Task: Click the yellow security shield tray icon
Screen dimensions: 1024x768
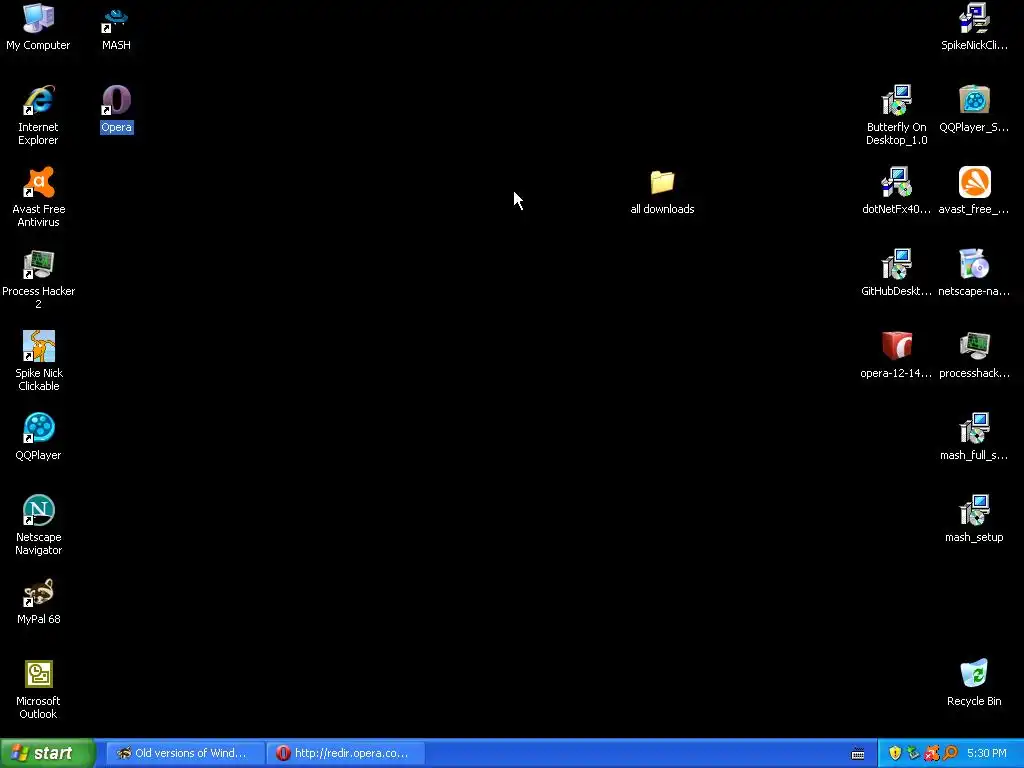Action: click(x=895, y=753)
